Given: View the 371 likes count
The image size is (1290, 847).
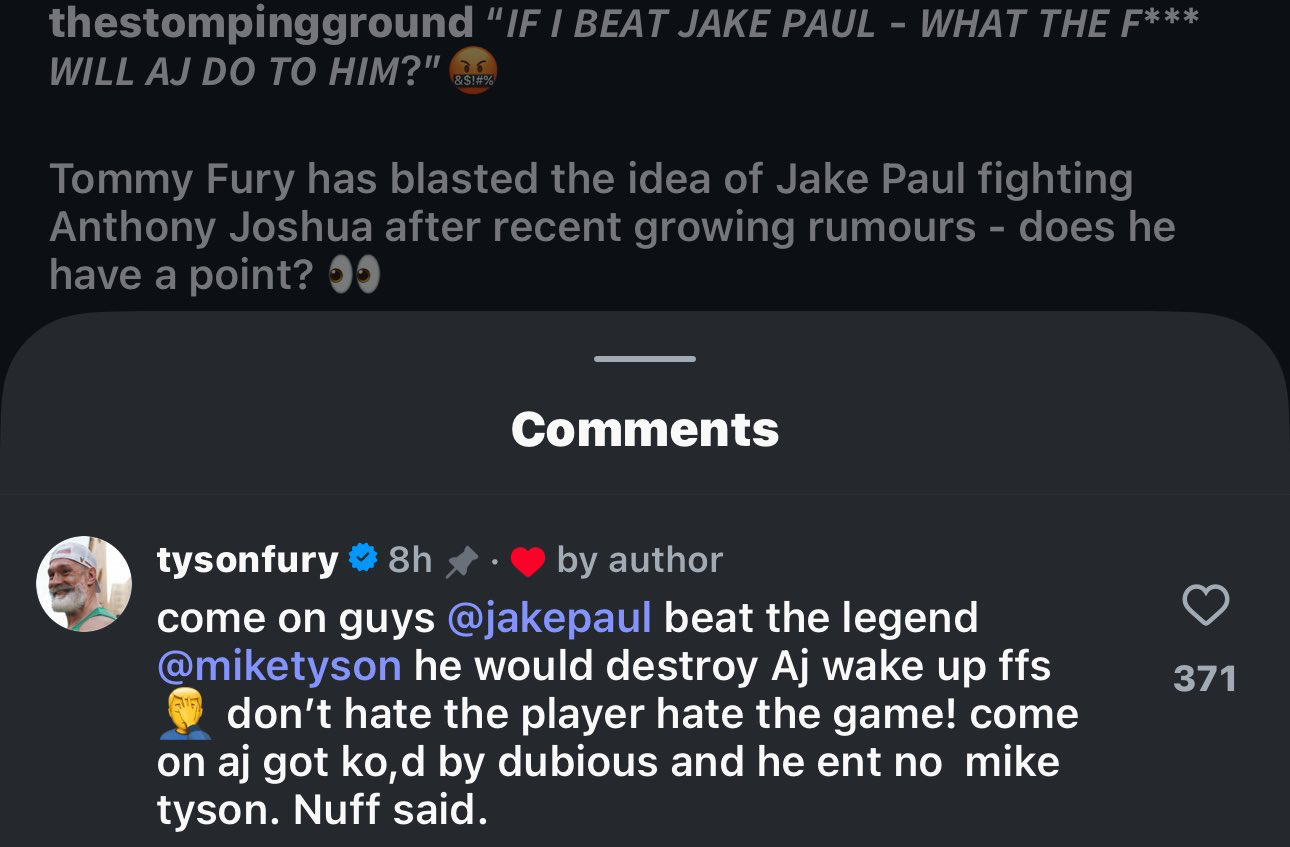Looking at the screenshot, I should 1205,679.
